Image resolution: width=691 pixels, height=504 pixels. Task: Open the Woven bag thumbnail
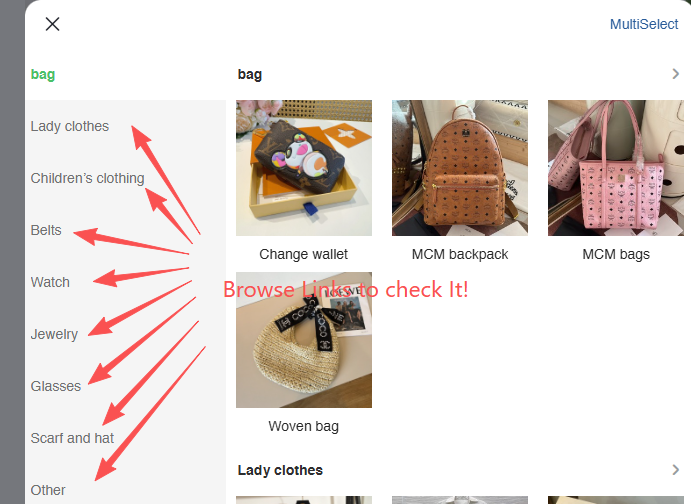pos(304,340)
